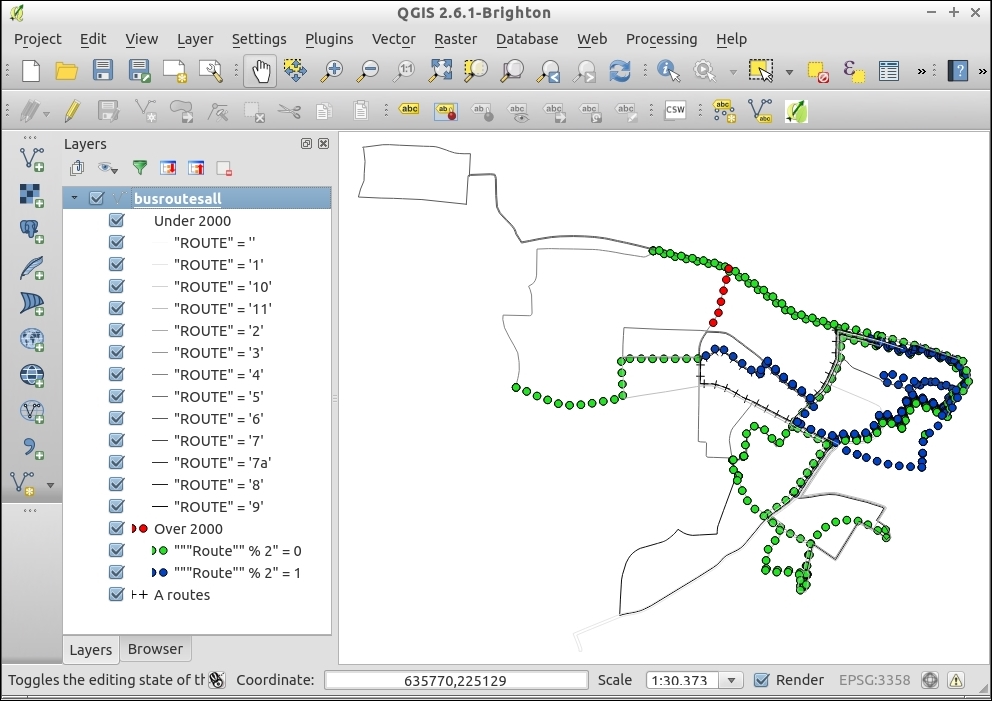Uncheck the "ROUTE" = '7a' rule
Image resolution: width=992 pixels, height=701 pixels.
pos(116,463)
